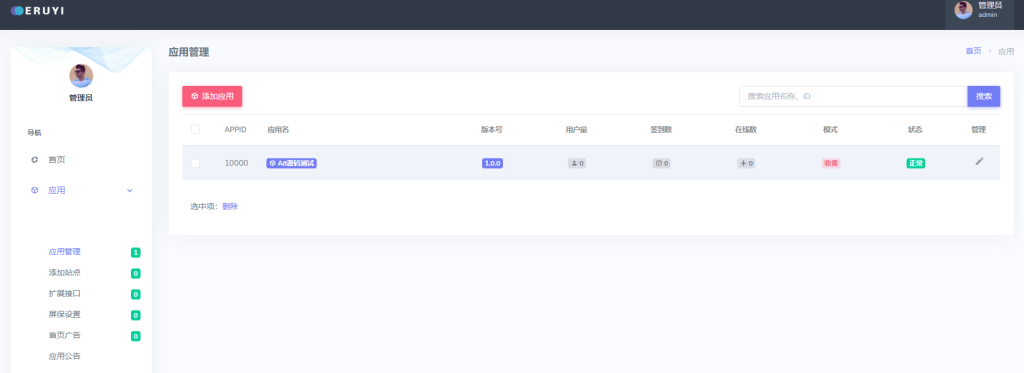Viewport: 1024px width, 373px height.
Task: Click the 0 badge beside 添加站点
Action: (135, 273)
